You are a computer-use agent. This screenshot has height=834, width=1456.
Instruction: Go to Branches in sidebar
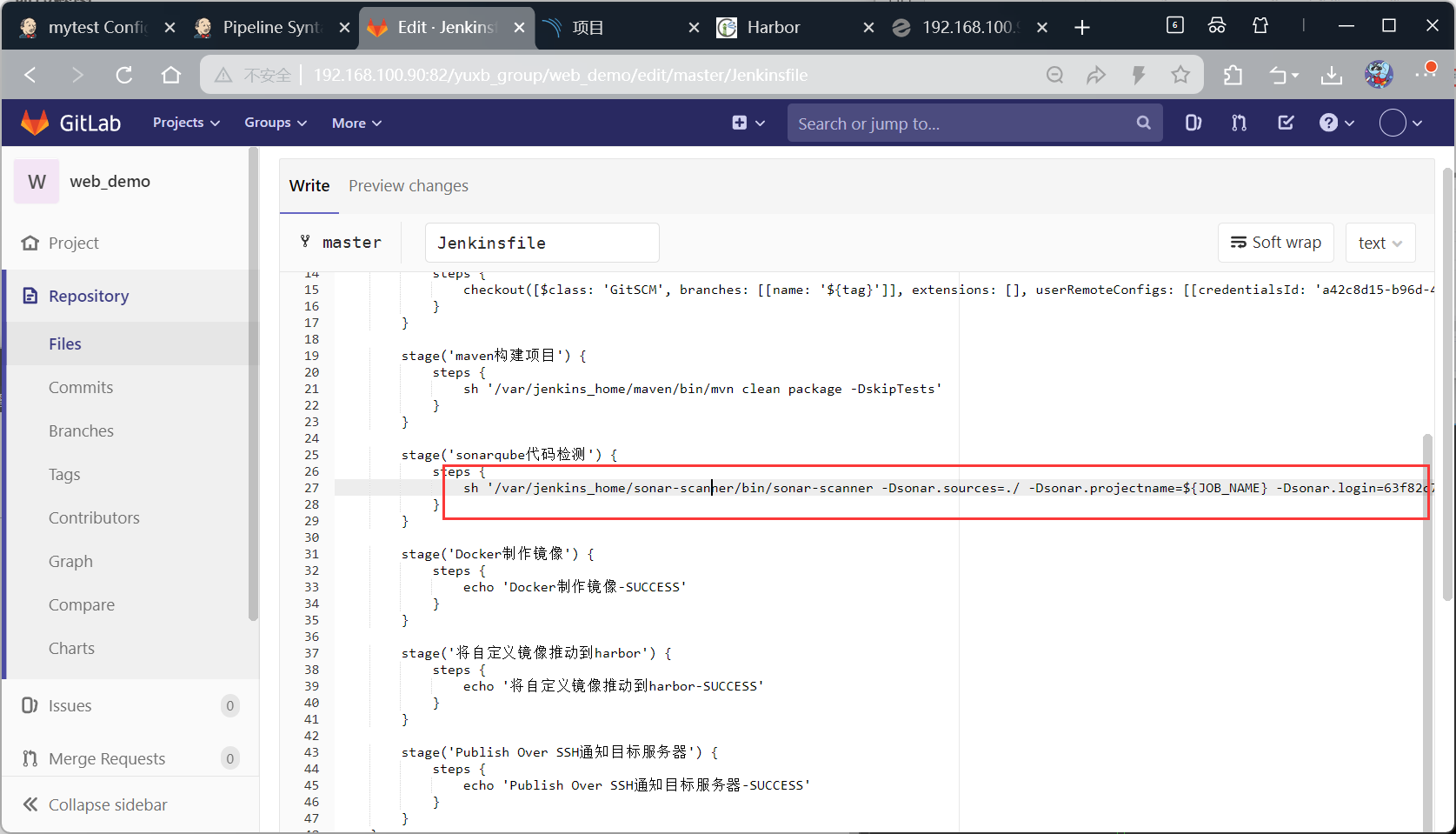pyautogui.click(x=81, y=430)
